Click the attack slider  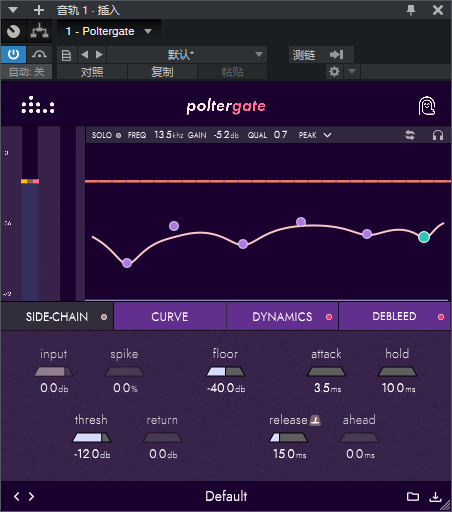pyautogui.click(x=326, y=372)
